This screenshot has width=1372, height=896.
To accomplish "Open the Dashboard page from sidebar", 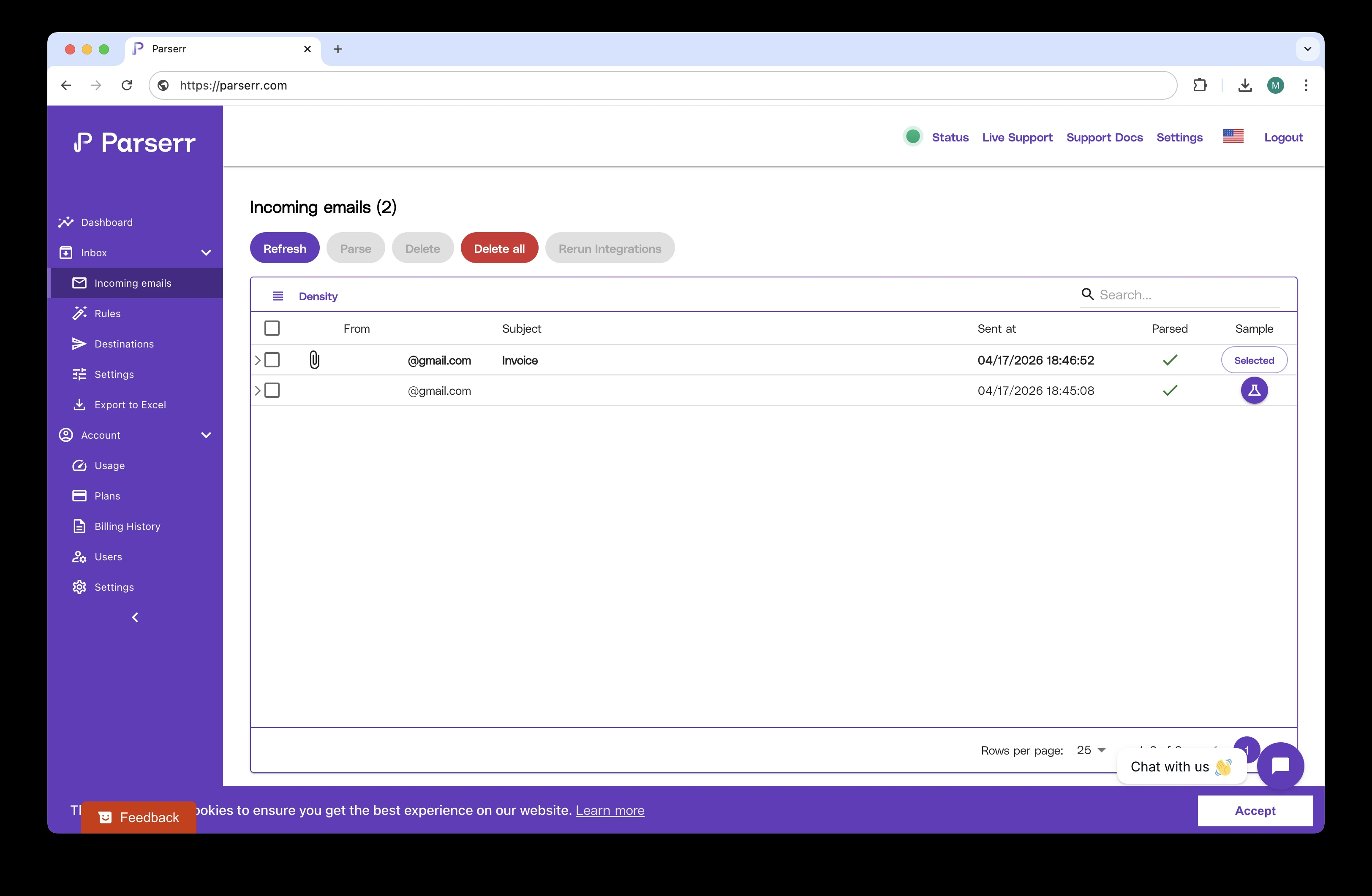I will 106,223.
